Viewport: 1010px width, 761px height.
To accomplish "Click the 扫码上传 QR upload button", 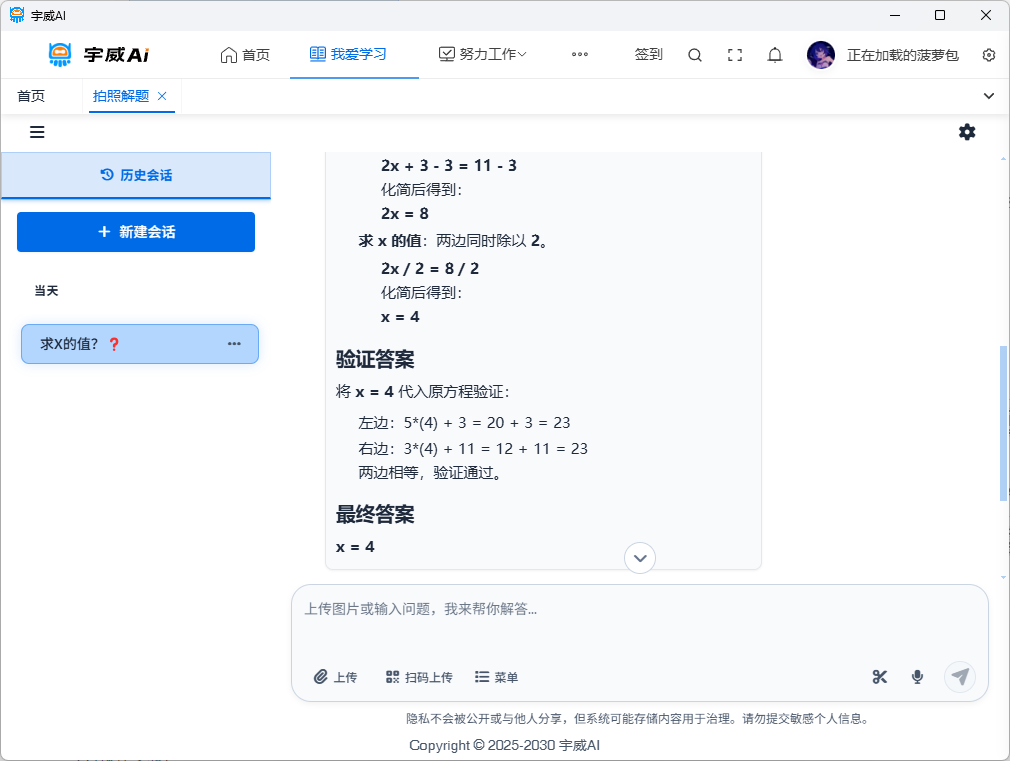I will coord(419,677).
